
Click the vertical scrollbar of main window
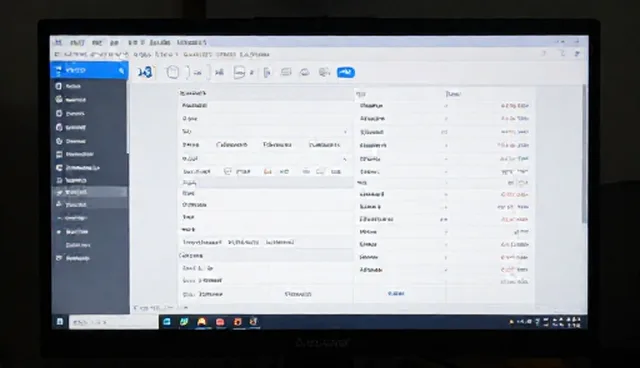tap(584, 154)
